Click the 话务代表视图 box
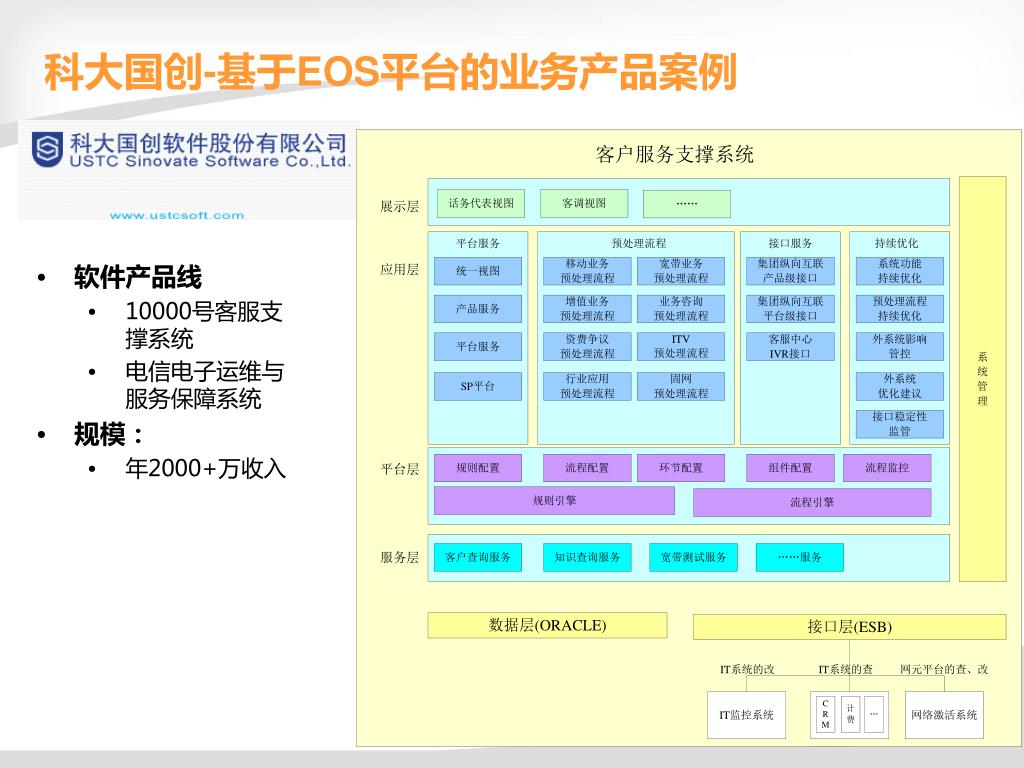1024x768 pixels. pyautogui.click(x=481, y=203)
